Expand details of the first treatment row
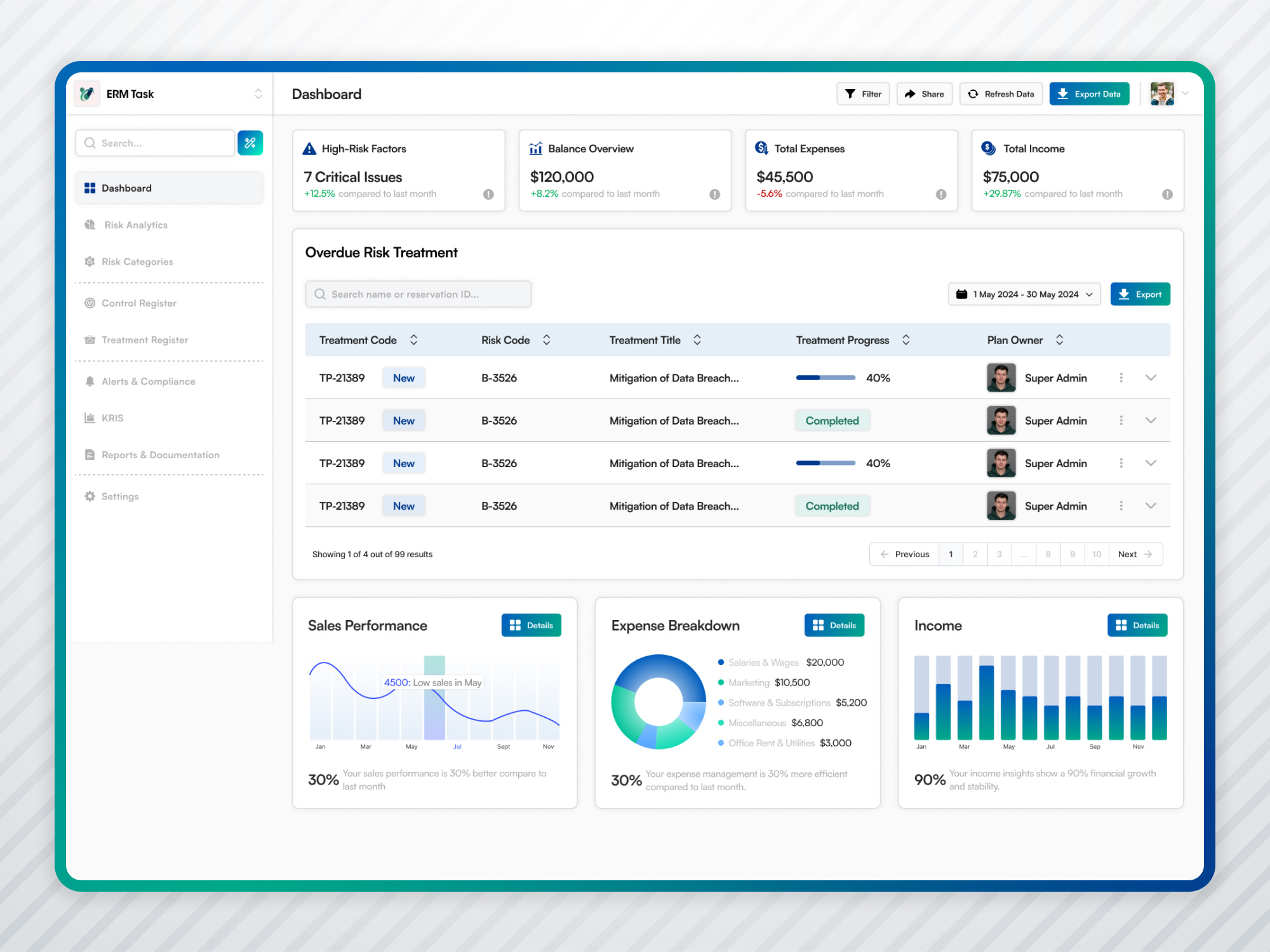Viewport: 1270px width, 952px height. click(x=1151, y=378)
